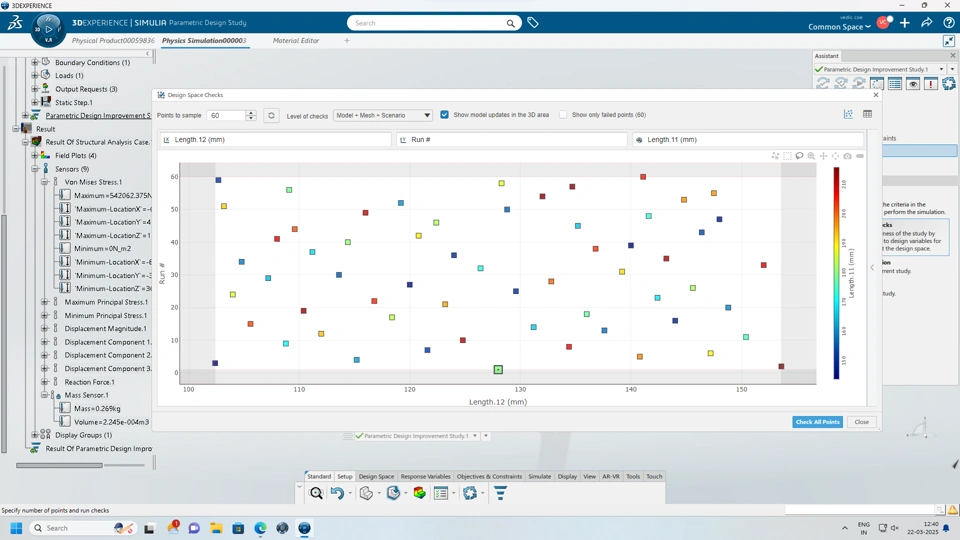
Task: Collapse the Von Mises Stress.1 node
Action: tap(45, 182)
